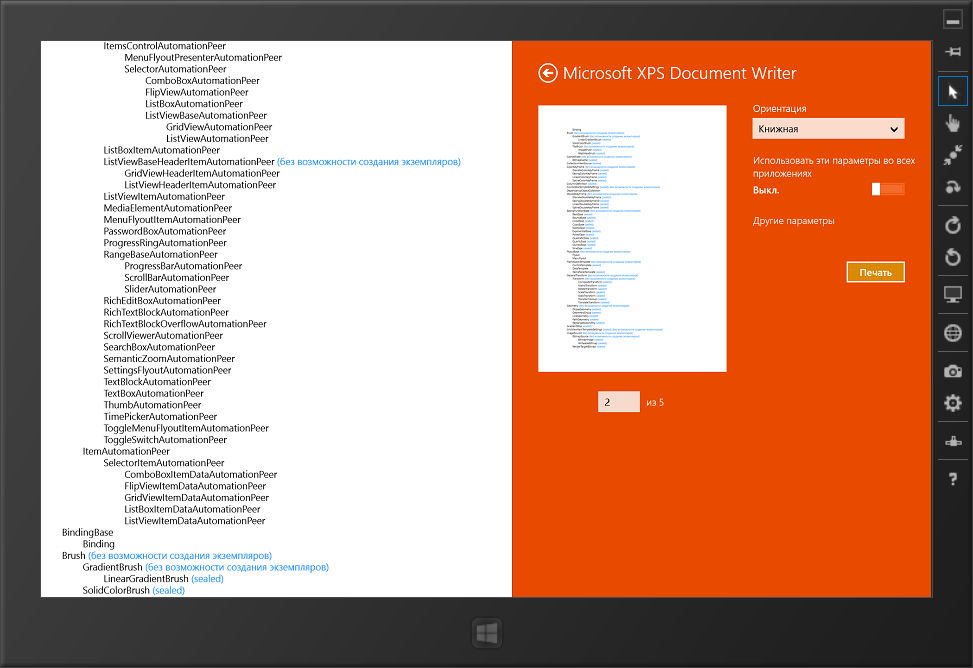Click the Печать button
This screenshot has width=973, height=668.
pyautogui.click(x=876, y=272)
